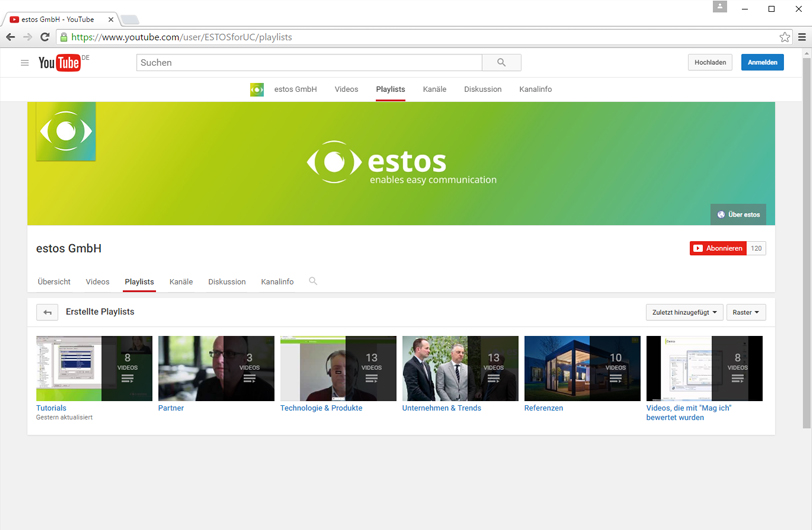Click the search magnifier button
The height and width of the screenshot is (530, 812).
click(501, 63)
